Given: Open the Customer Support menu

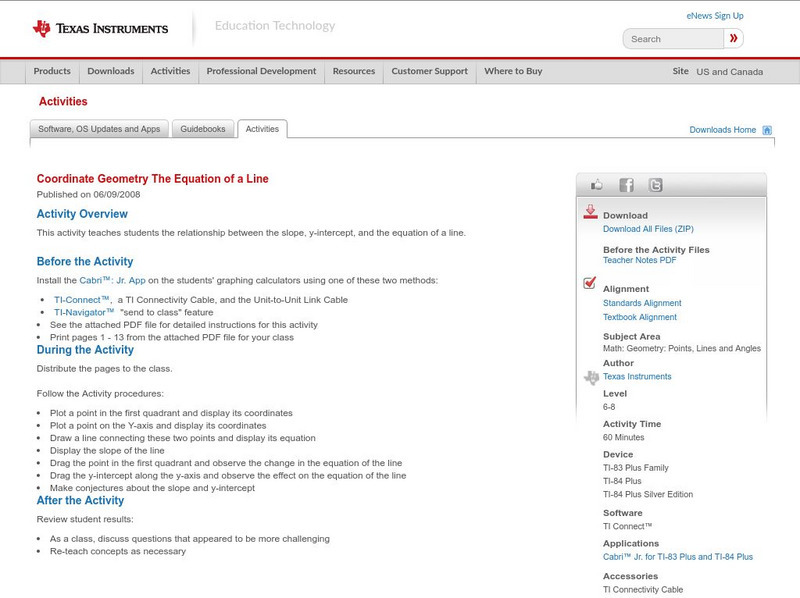Looking at the screenshot, I should (430, 71).
